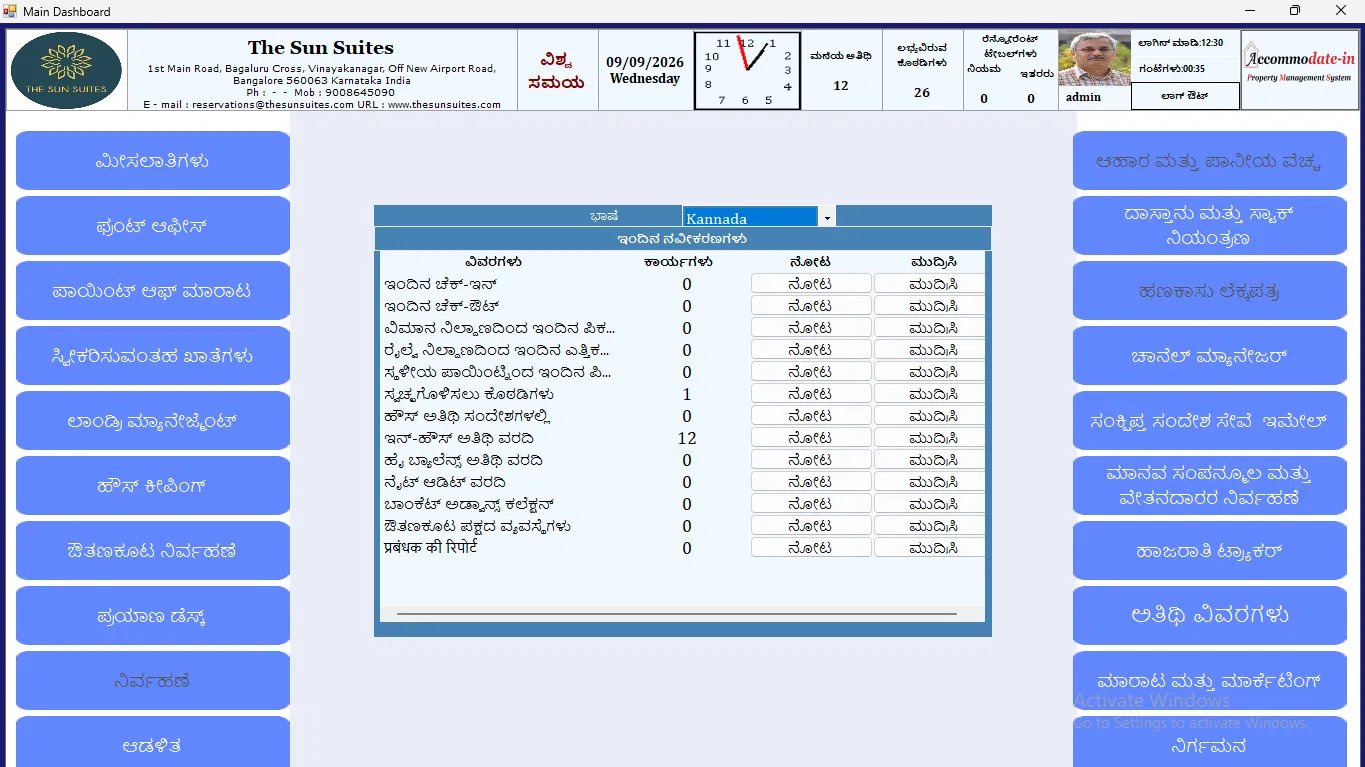
Task: Open ಹಣಕಾಸು ಲೆಕ್ಕಪತ್ರ (Financial Accounting)
Action: tap(1210, 291)
